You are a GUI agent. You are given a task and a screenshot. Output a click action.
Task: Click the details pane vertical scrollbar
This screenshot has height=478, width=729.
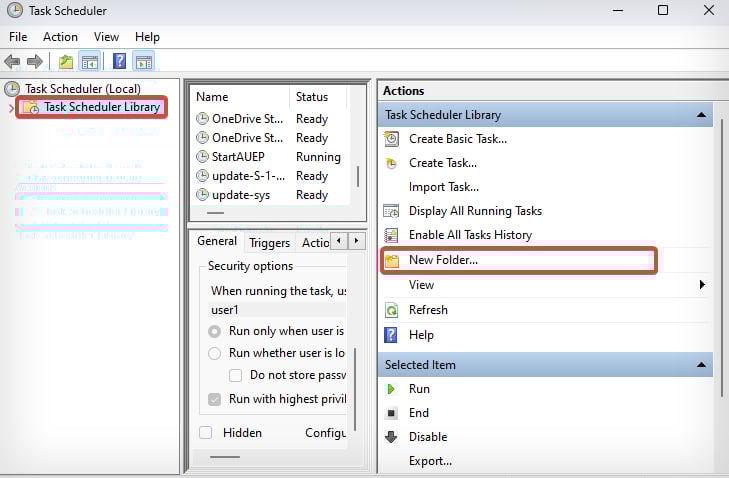[355, 390]
